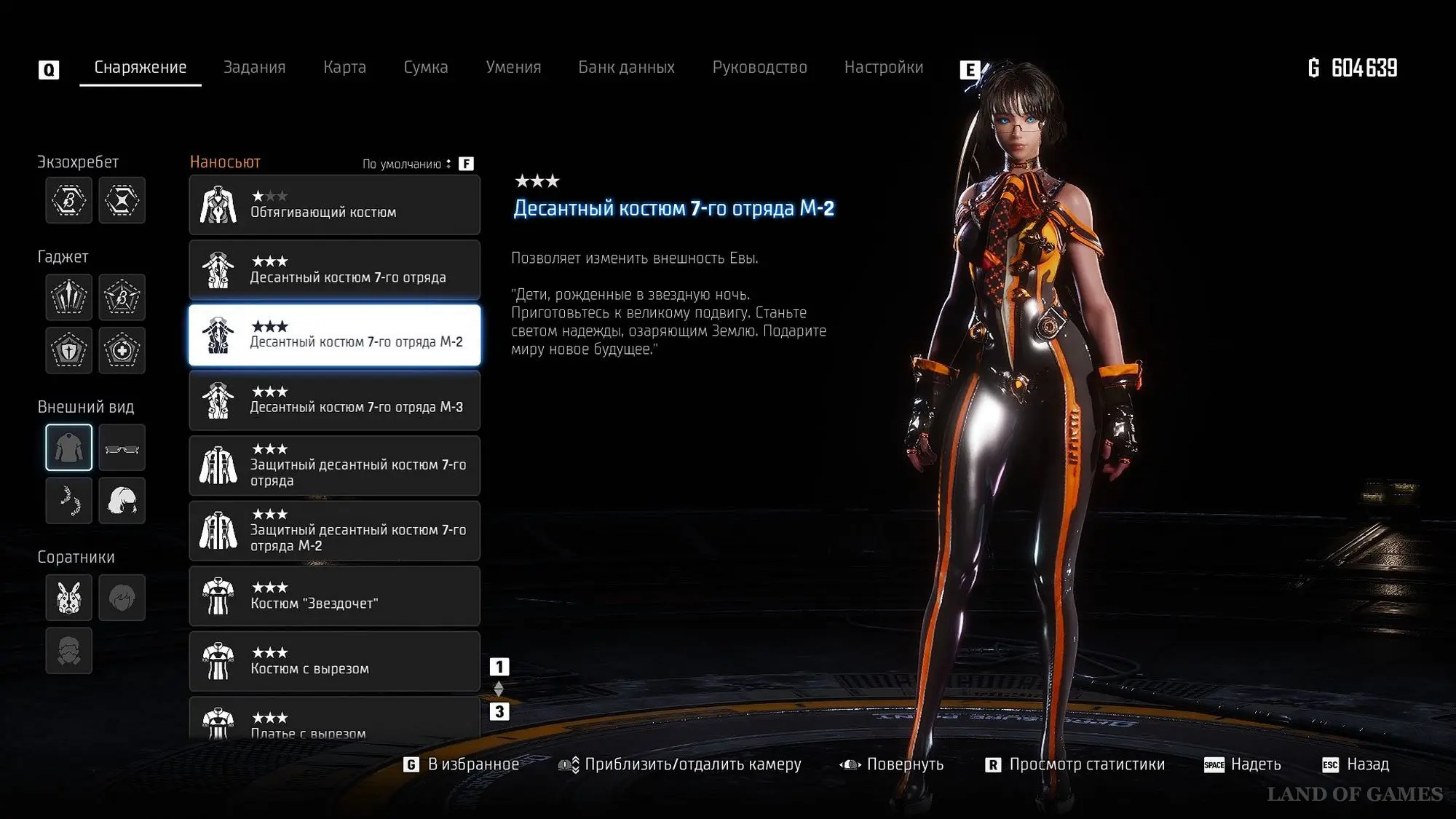Open the shield Гаджет slot
This screenshot has width=1456, height=819.
pyautogui.click(x=68, y=350)
